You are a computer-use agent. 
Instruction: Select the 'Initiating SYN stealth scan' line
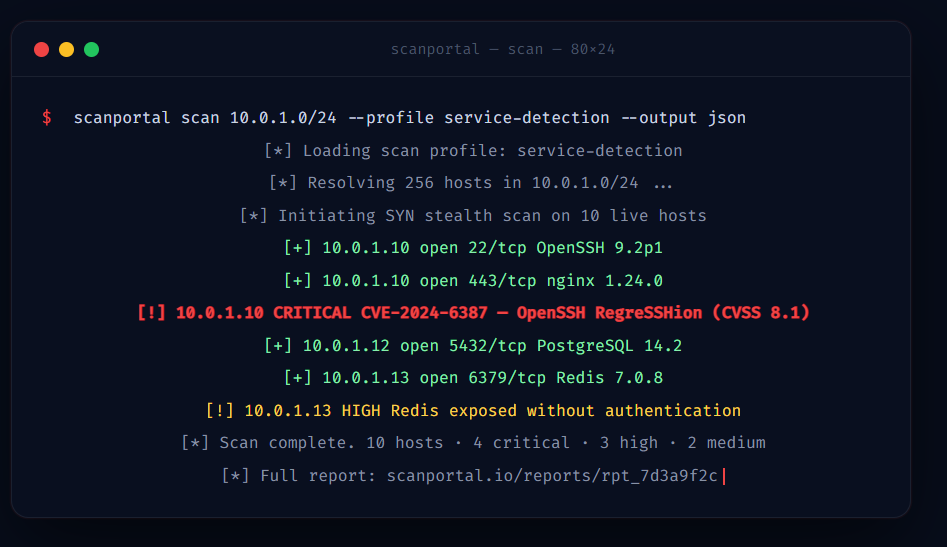(x=473, y=216)
